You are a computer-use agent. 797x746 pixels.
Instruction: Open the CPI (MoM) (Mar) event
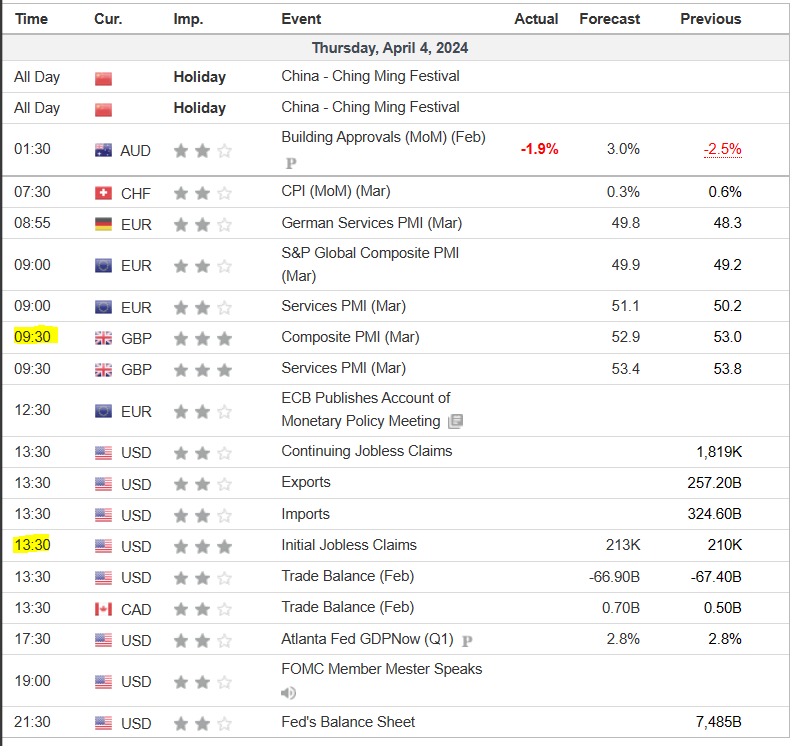pyautogui.click(x=335, y=192)
